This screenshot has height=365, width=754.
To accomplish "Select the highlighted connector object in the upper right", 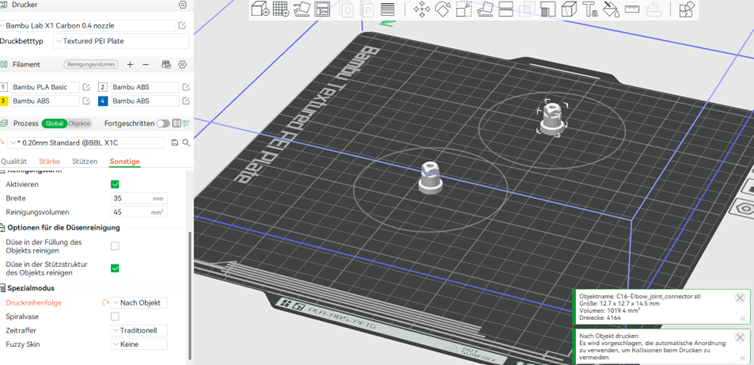I will pyautogui.click(x=552, y=119).
